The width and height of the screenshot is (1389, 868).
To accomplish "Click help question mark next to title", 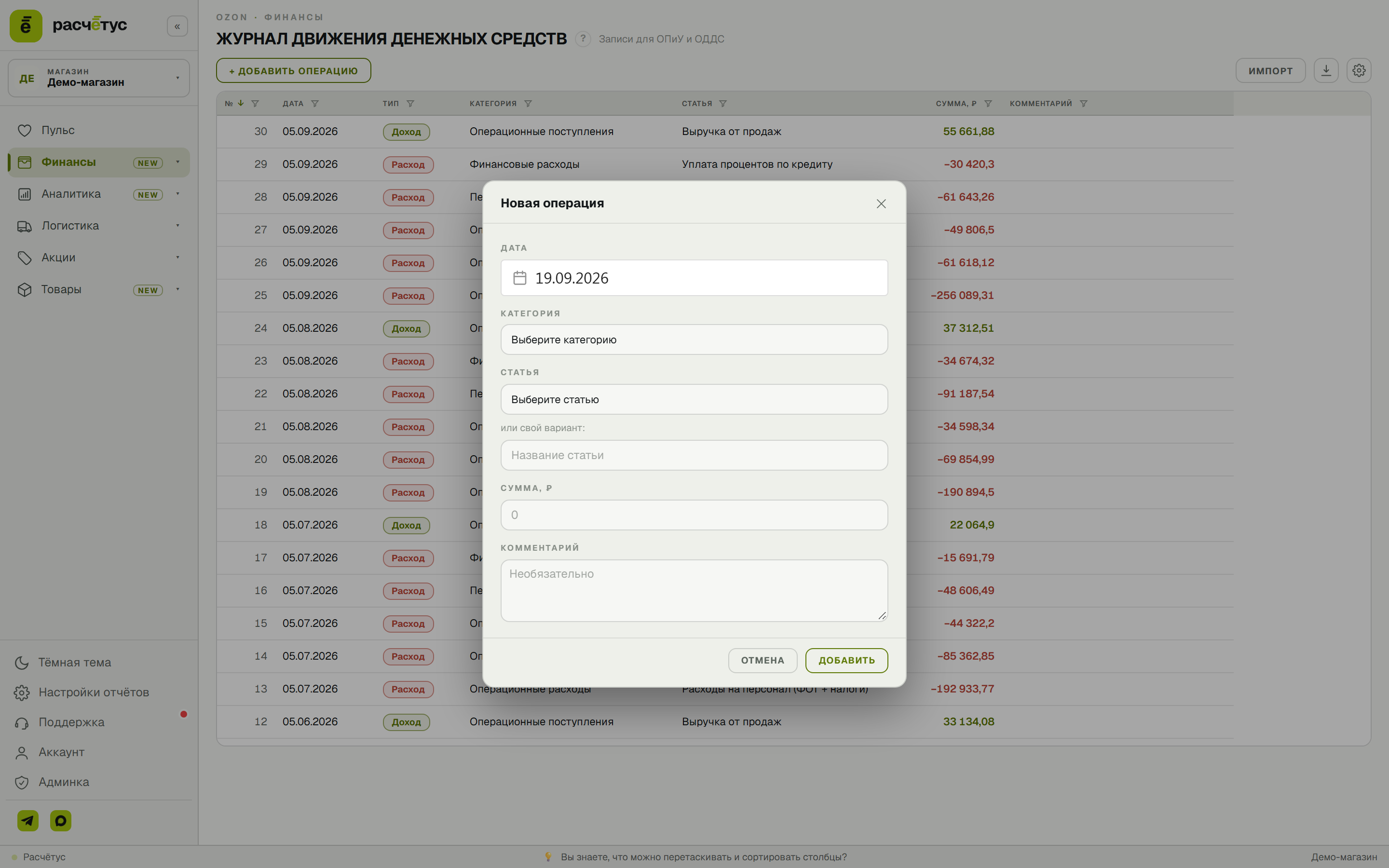I will [583, 39].
